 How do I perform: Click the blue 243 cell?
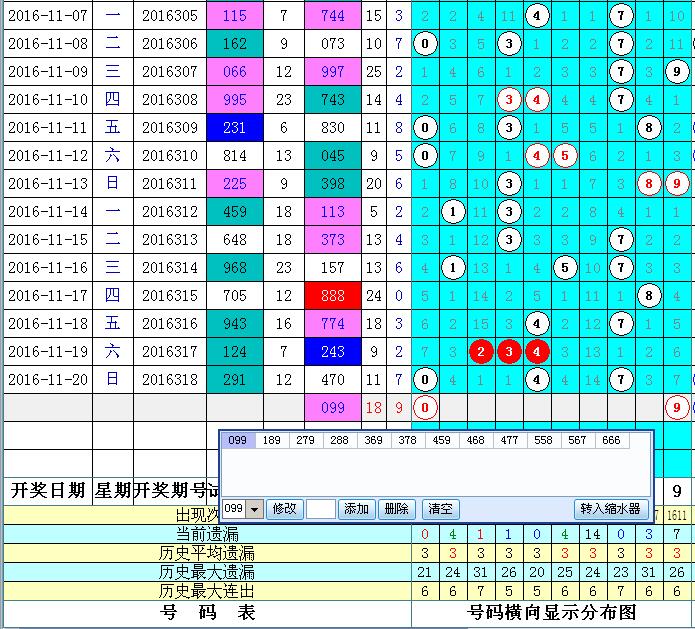332,352
